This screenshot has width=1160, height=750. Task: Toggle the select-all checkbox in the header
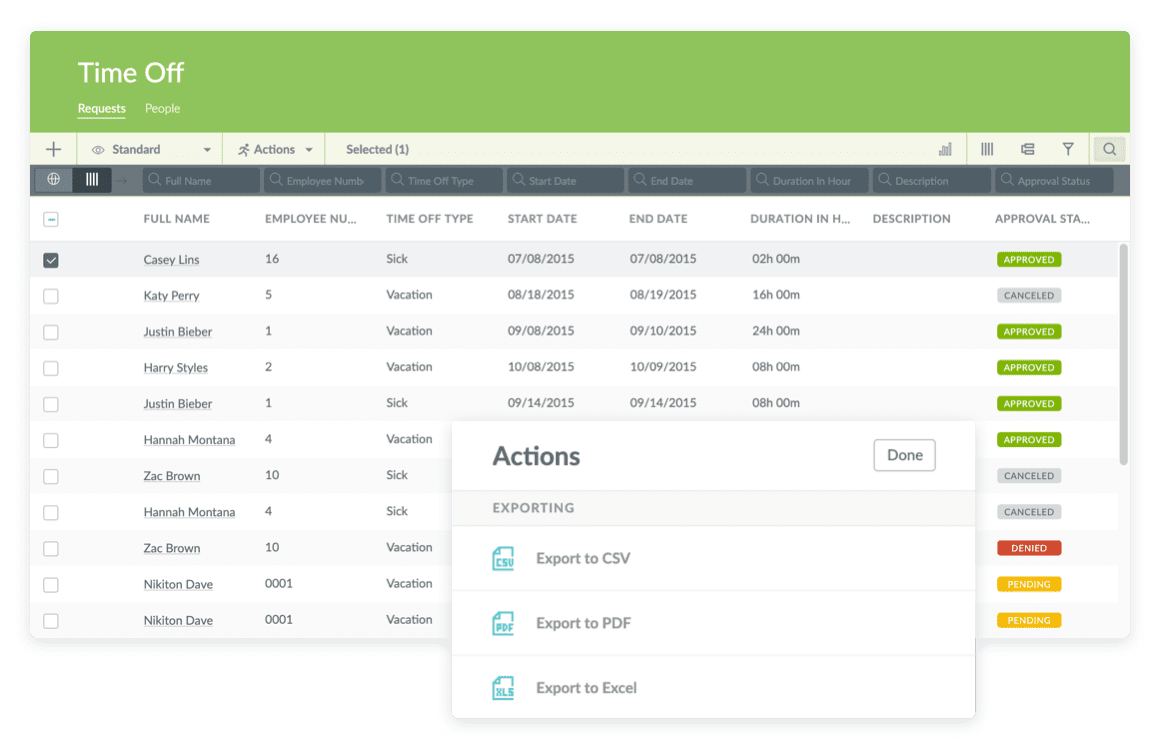point(51,218)
